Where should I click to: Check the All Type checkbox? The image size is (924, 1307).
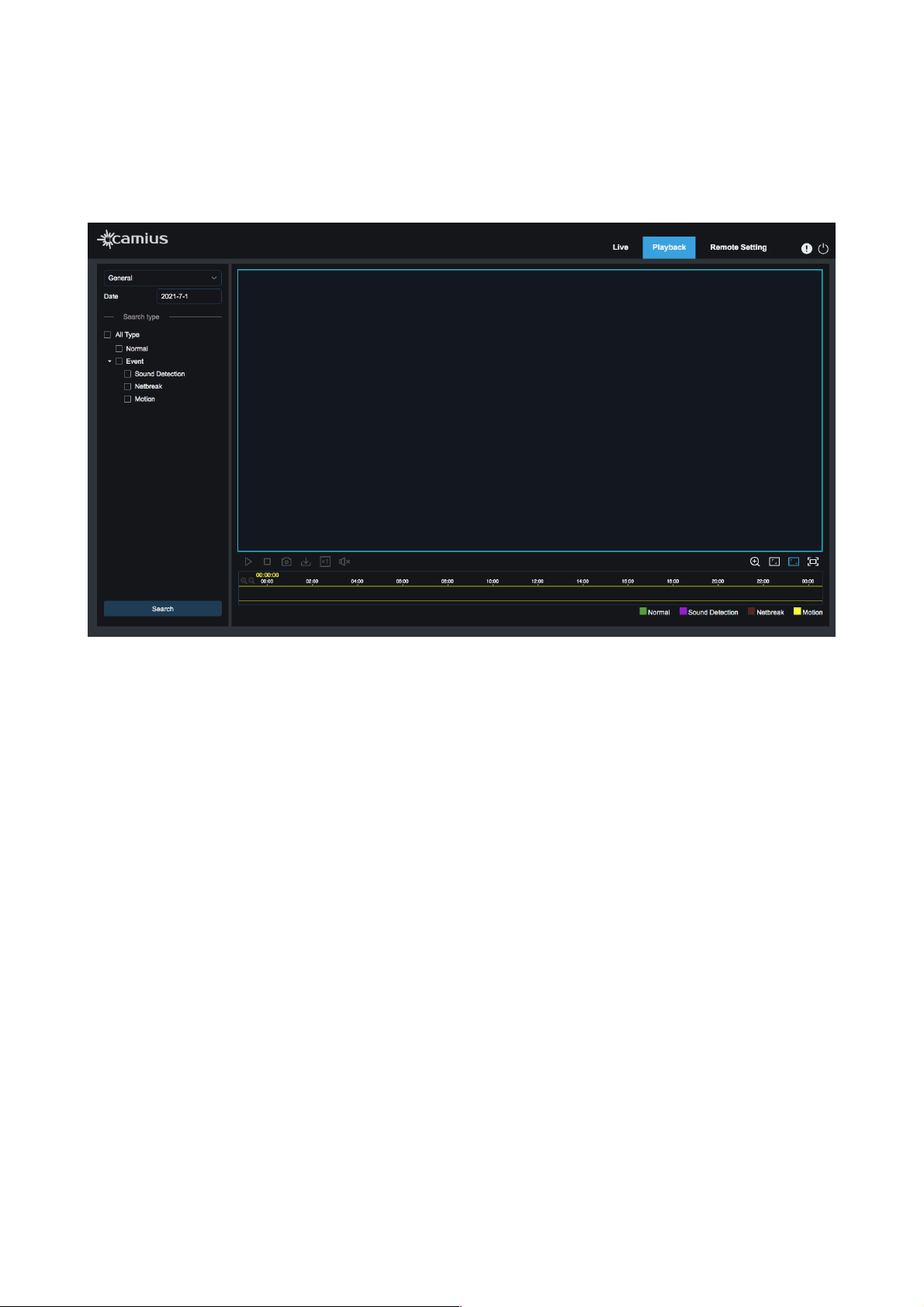click(108, 335)
